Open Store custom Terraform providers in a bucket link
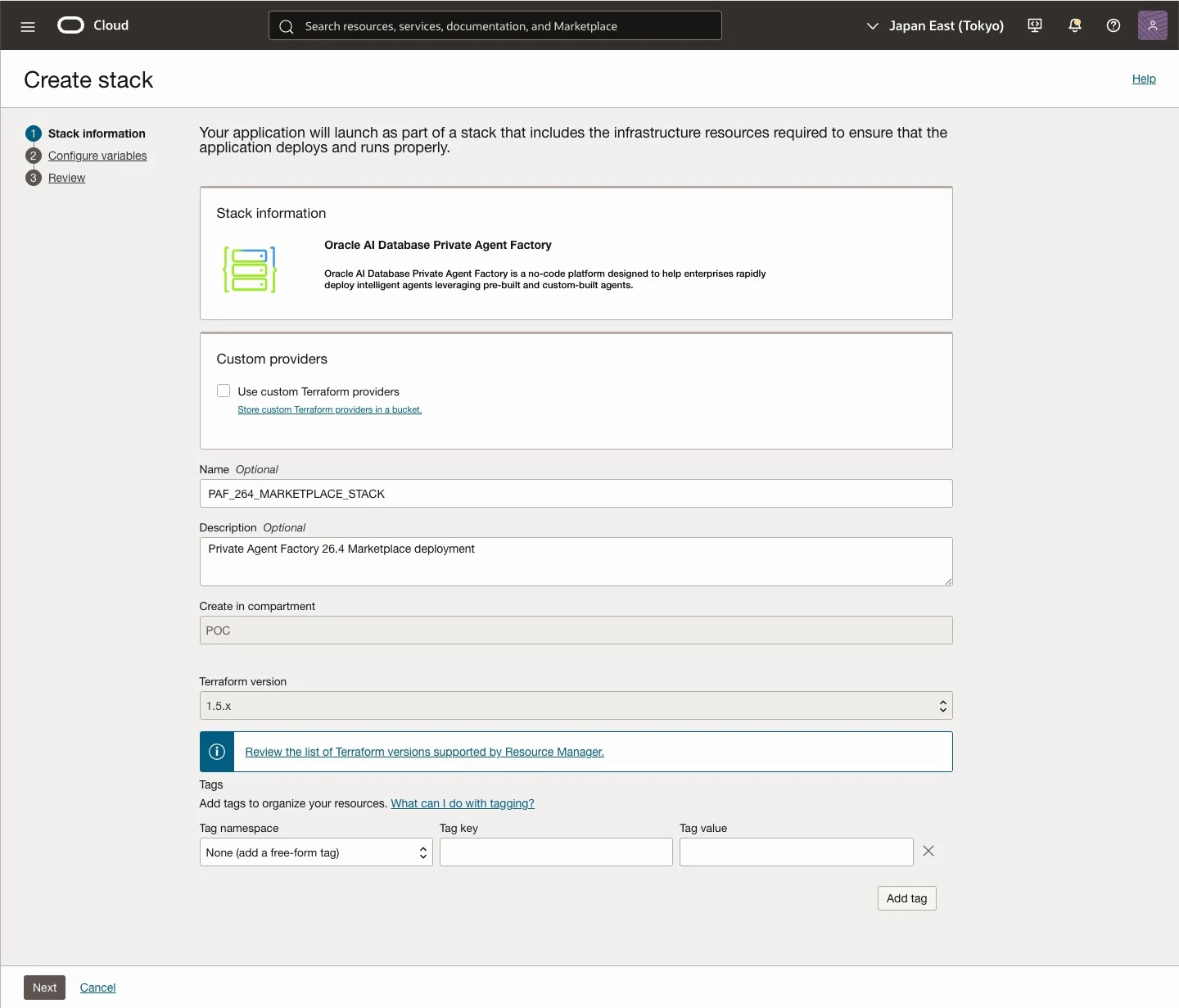1179x1008 pixels. (x=330, y=409)
